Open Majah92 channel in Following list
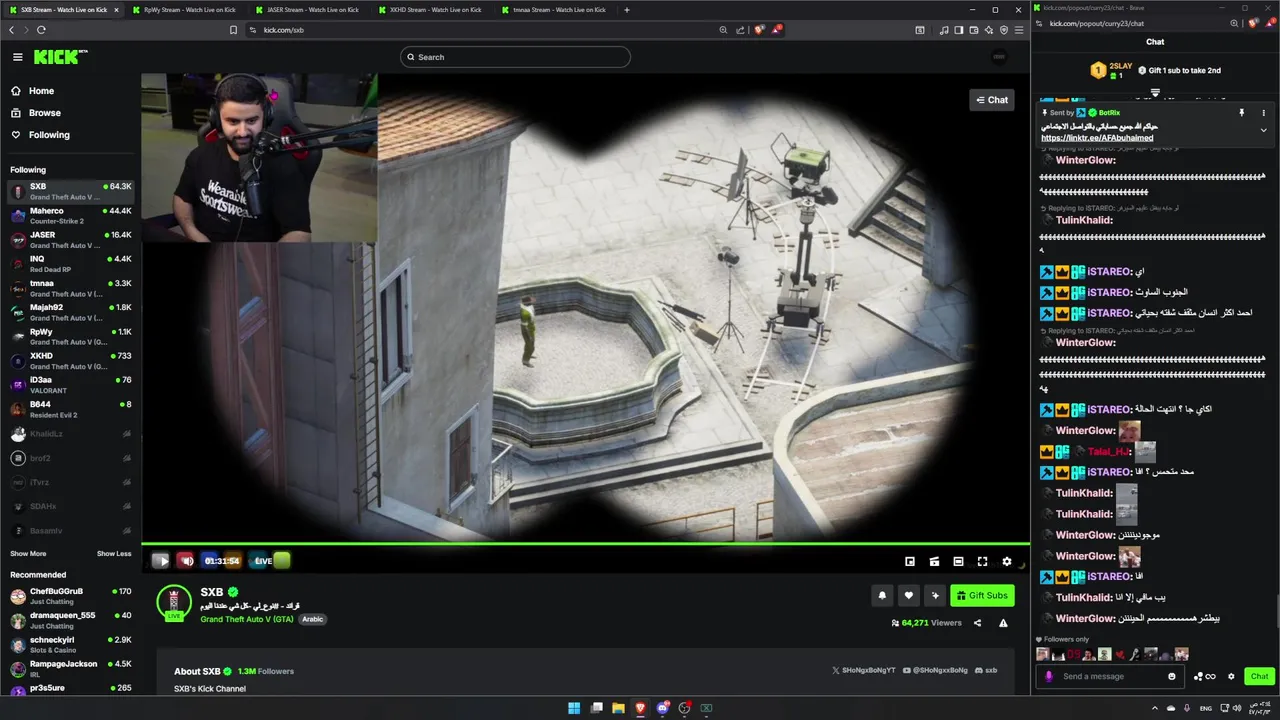 [70, 312]
